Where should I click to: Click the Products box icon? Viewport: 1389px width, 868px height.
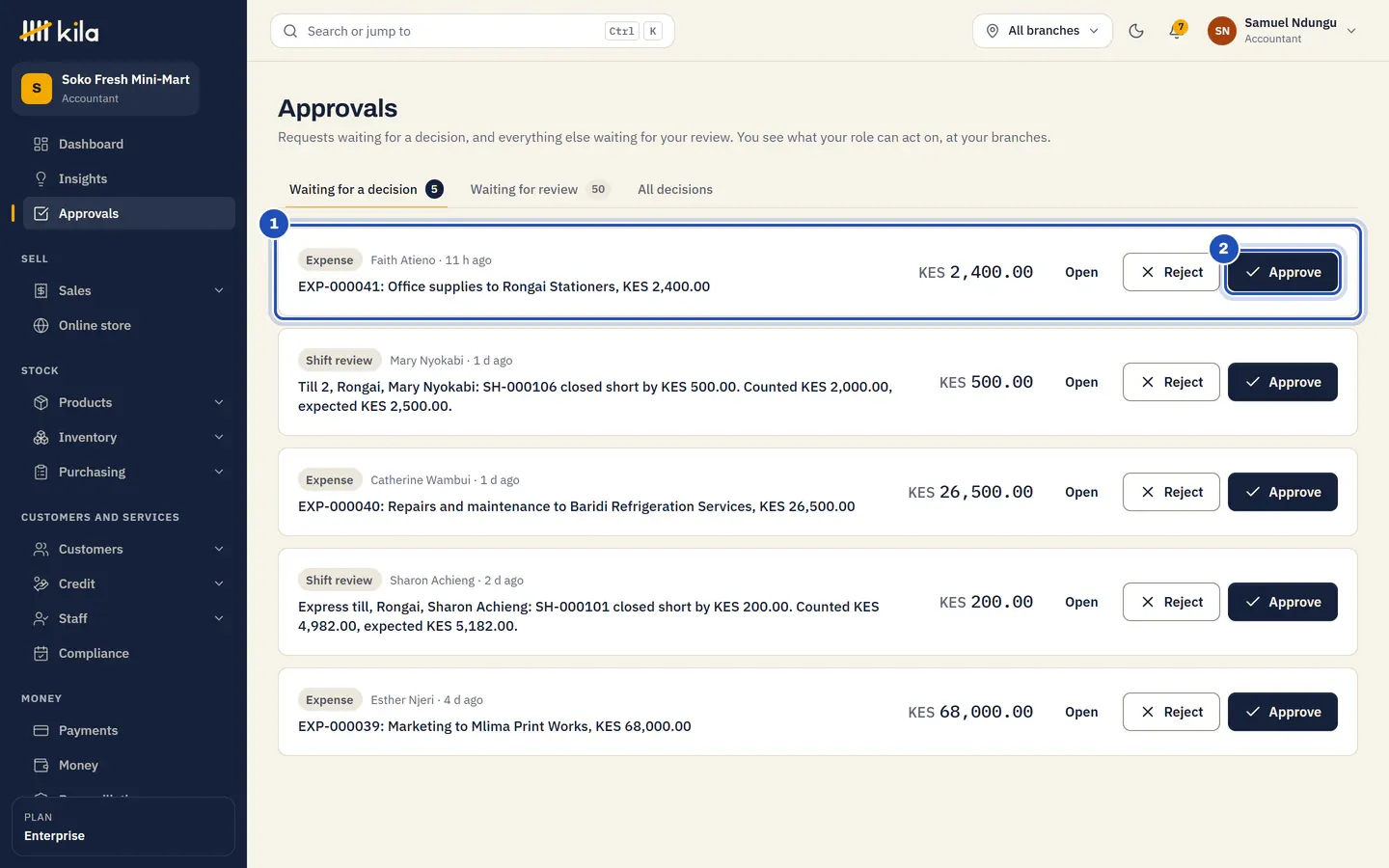tap(41, 403)
